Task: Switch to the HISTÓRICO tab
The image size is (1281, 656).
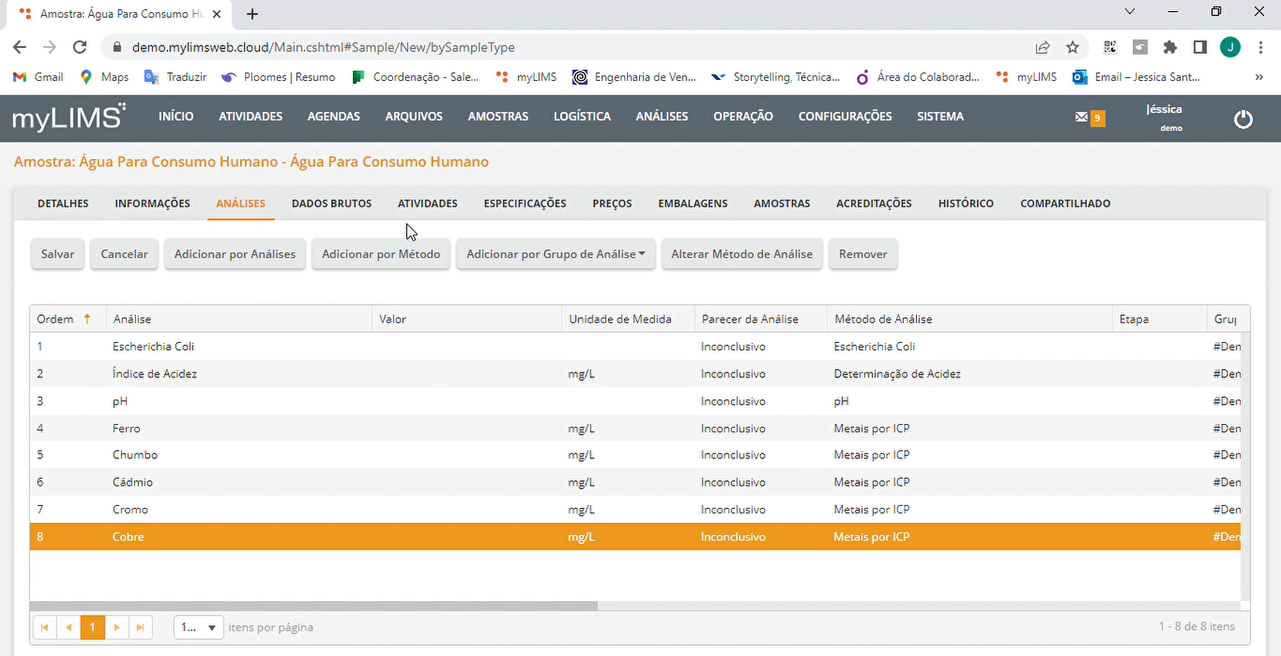Action: click(x=966, y=204)
